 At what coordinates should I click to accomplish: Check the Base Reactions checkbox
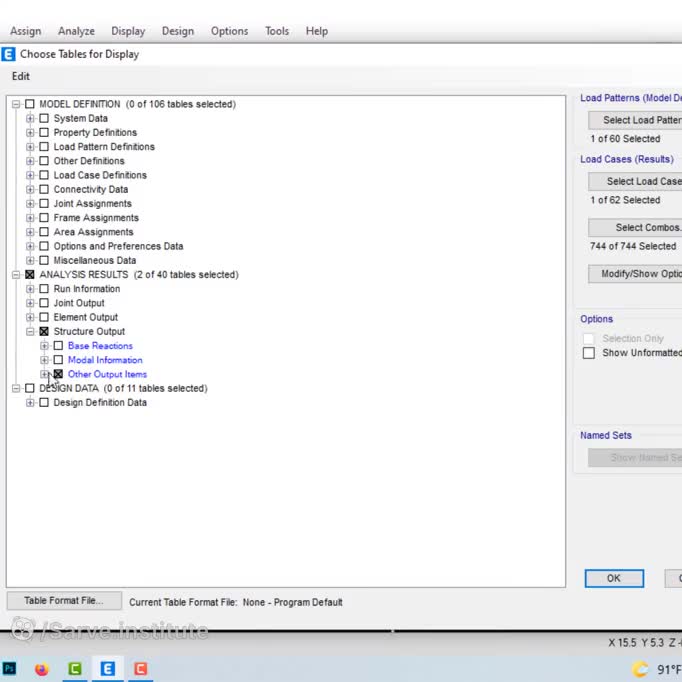[58, 346]
